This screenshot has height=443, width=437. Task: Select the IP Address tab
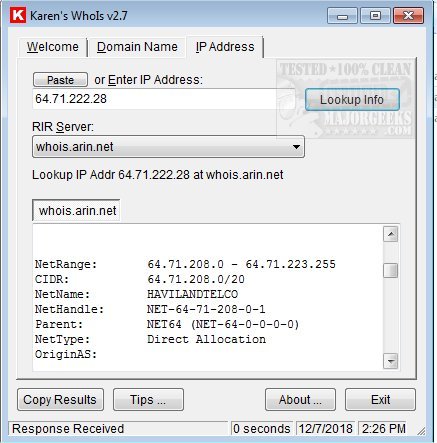point(225,47)
